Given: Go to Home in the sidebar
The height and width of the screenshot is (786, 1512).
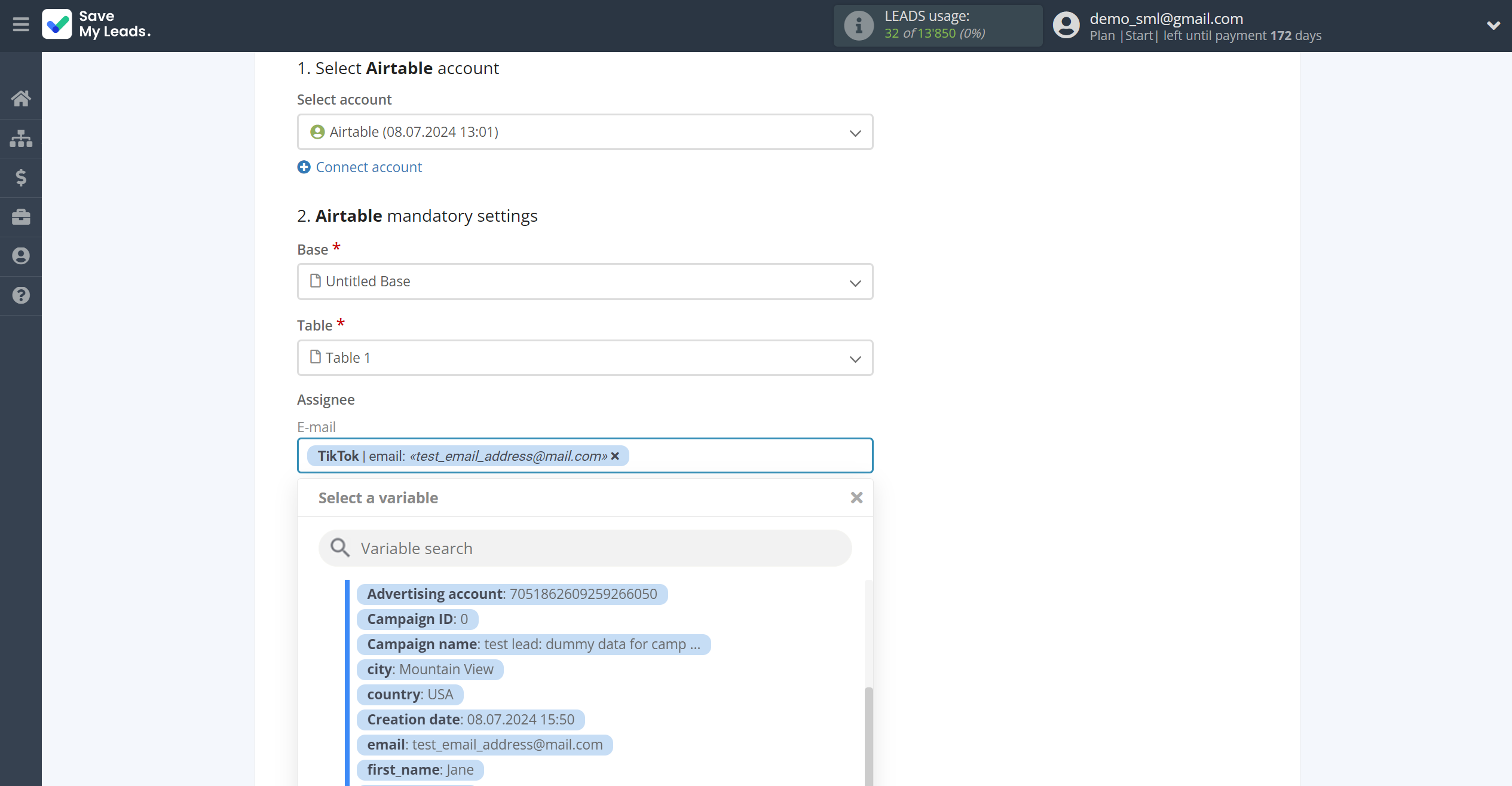Looking at the screenshot, I should point(21,98).
